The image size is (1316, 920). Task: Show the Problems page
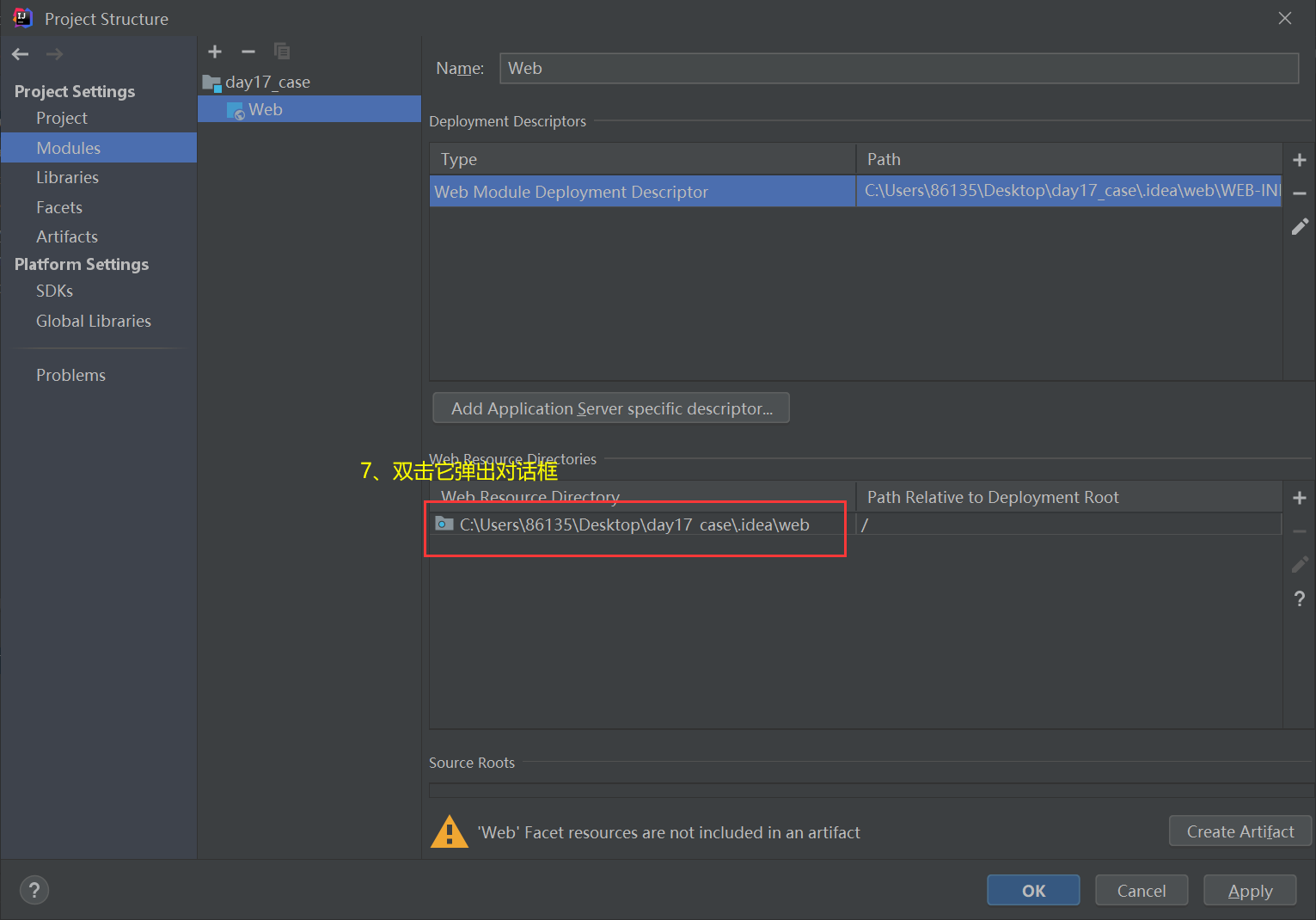pyautogui.click(x=70, y=375)
